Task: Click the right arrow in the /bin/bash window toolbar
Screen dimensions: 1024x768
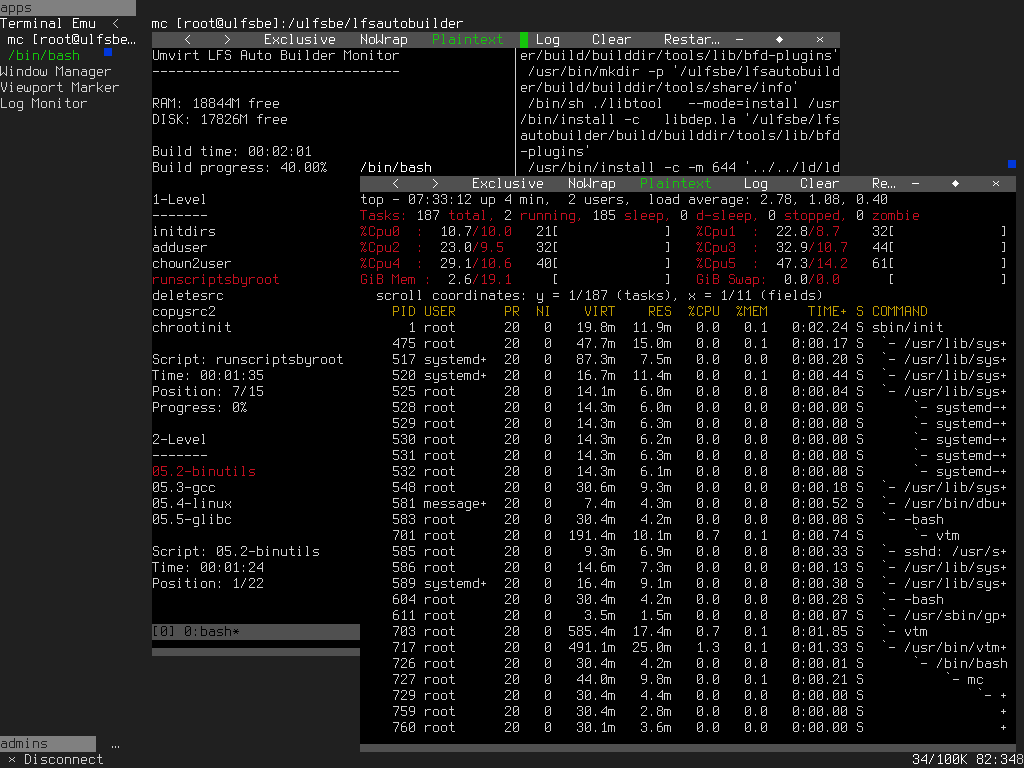Action: click(x=436, y=184)
